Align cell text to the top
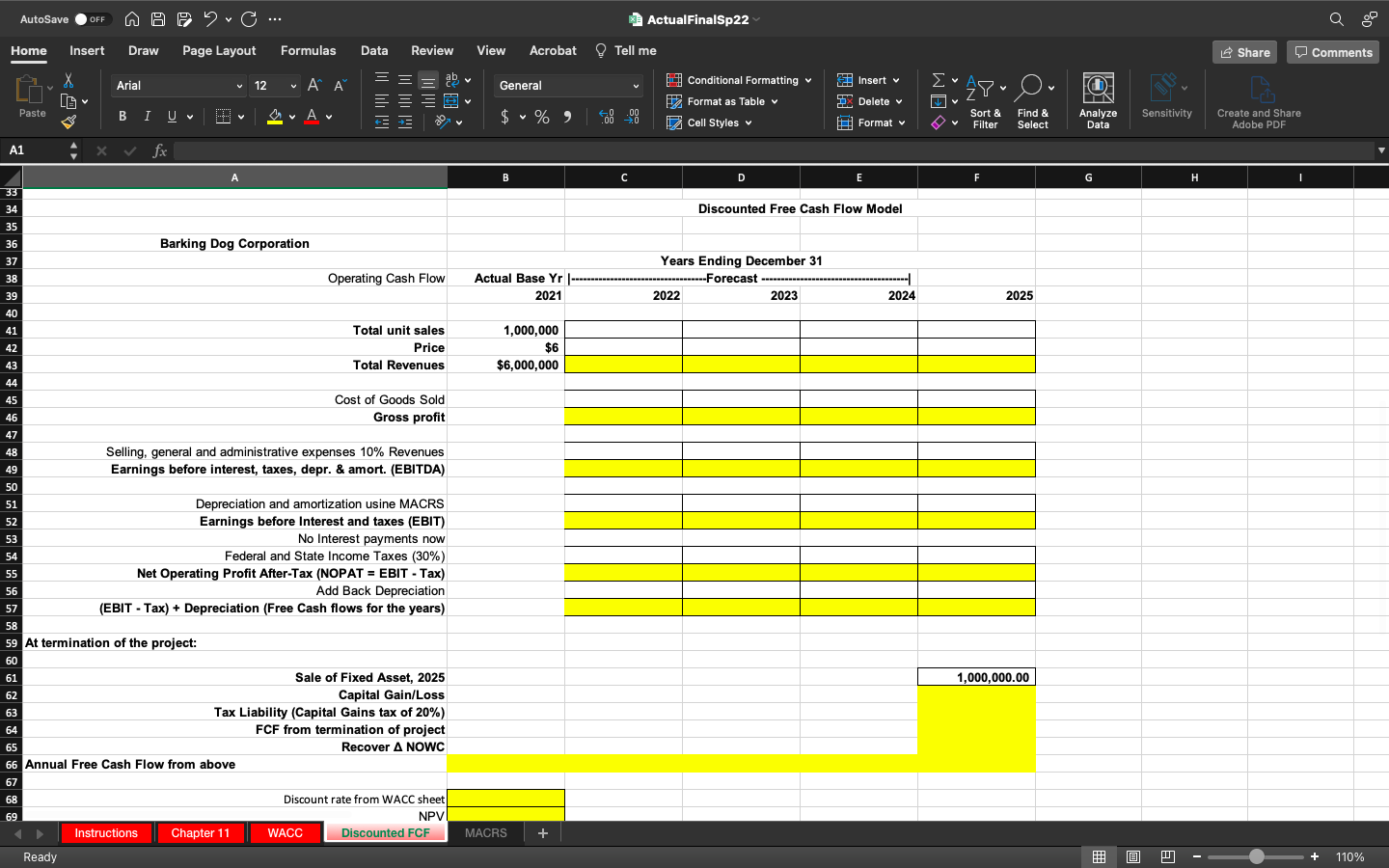Screen dimensions: 1389x868 [x=382, y=80]
